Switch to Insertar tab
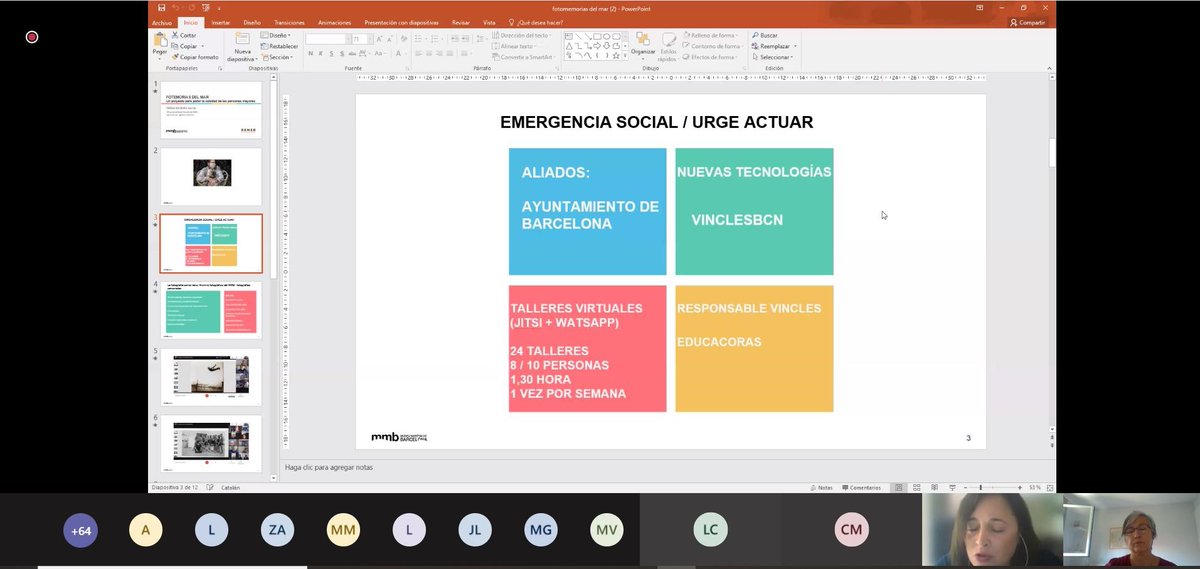The height and width of the screenshot is (569, 1200). 220,22
